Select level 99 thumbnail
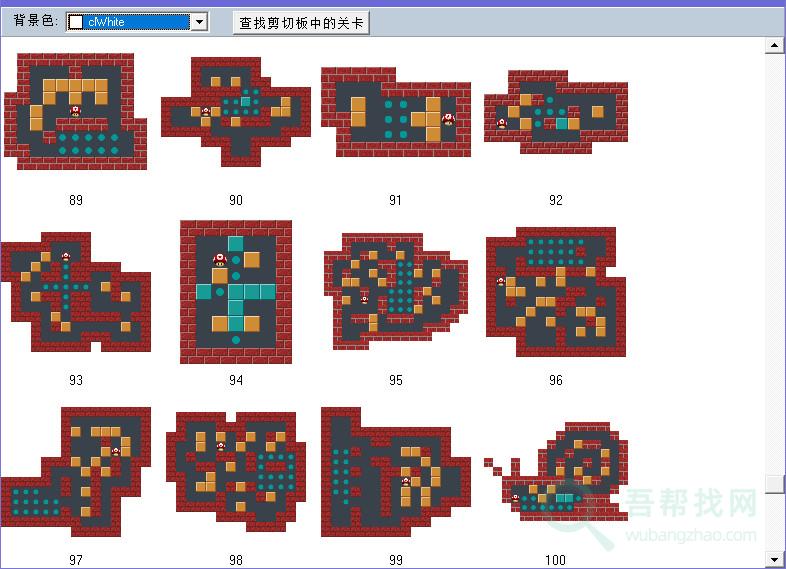 (396, 472)
